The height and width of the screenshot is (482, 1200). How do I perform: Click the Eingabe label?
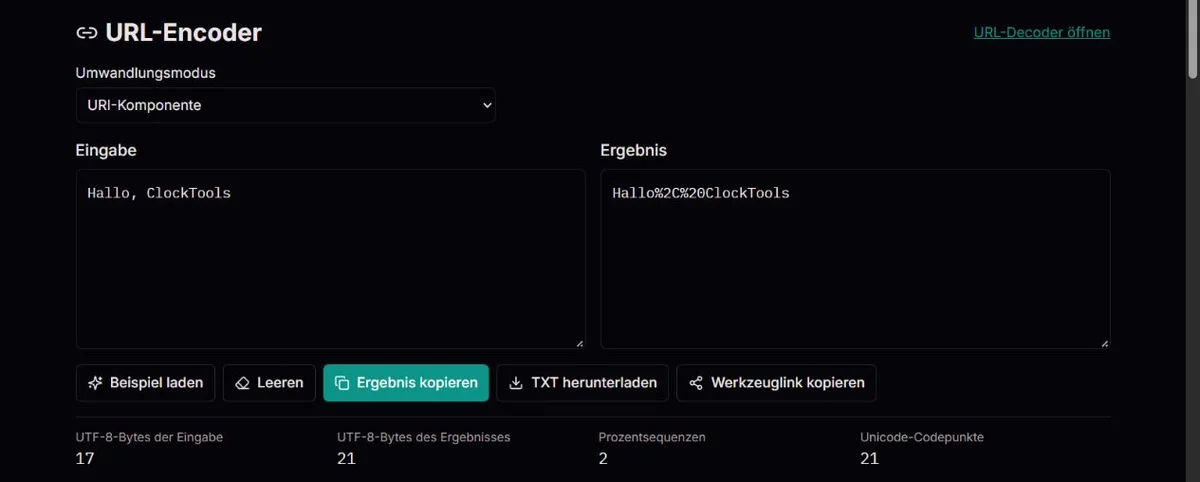[x=106, y=151]
